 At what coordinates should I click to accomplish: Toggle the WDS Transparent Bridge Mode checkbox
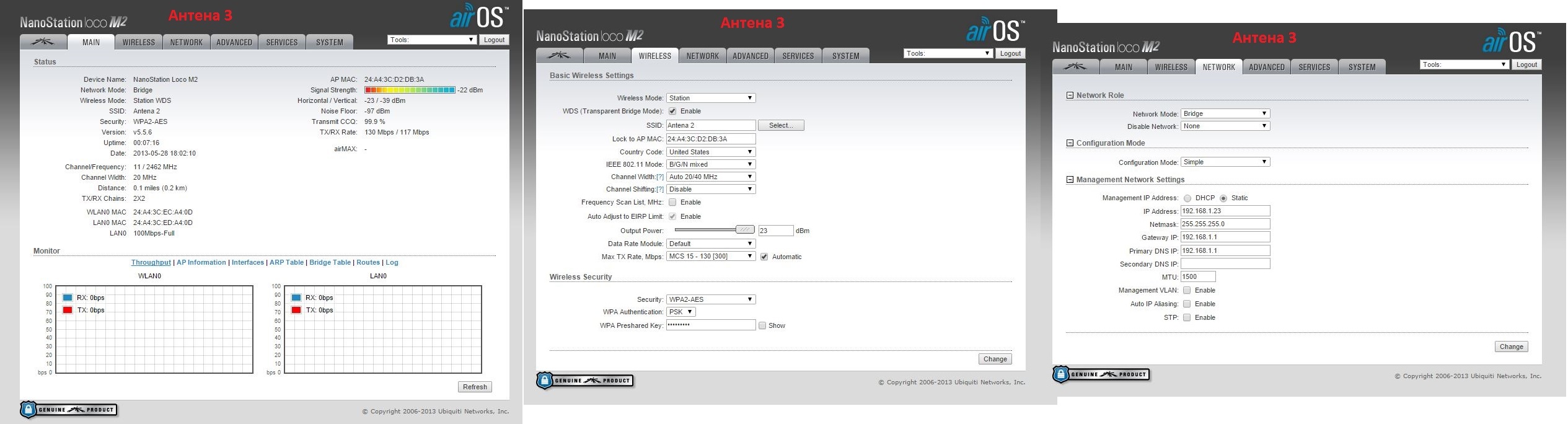coord(672,112)
